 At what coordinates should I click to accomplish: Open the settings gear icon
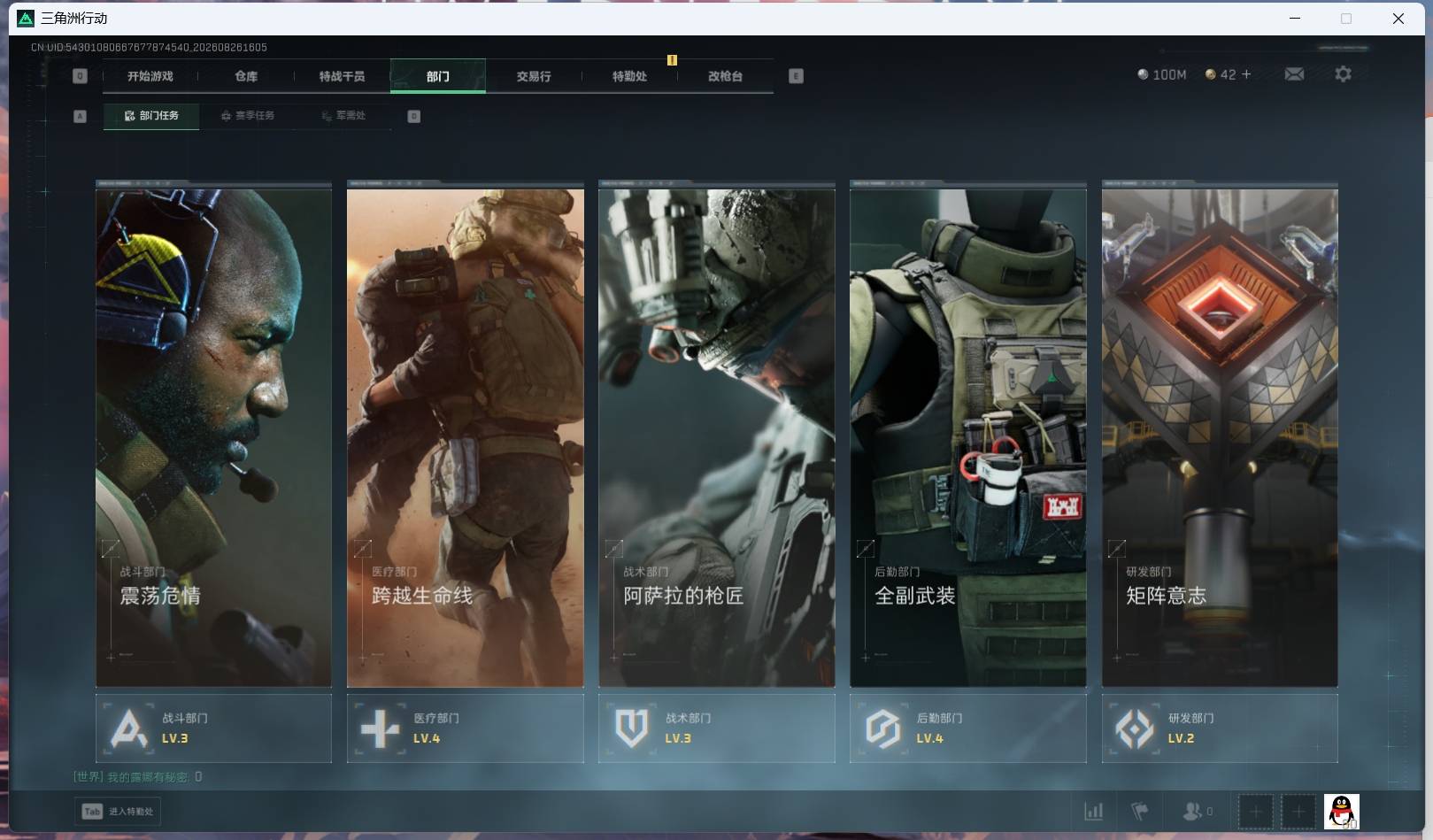(x=1343, y=74)
